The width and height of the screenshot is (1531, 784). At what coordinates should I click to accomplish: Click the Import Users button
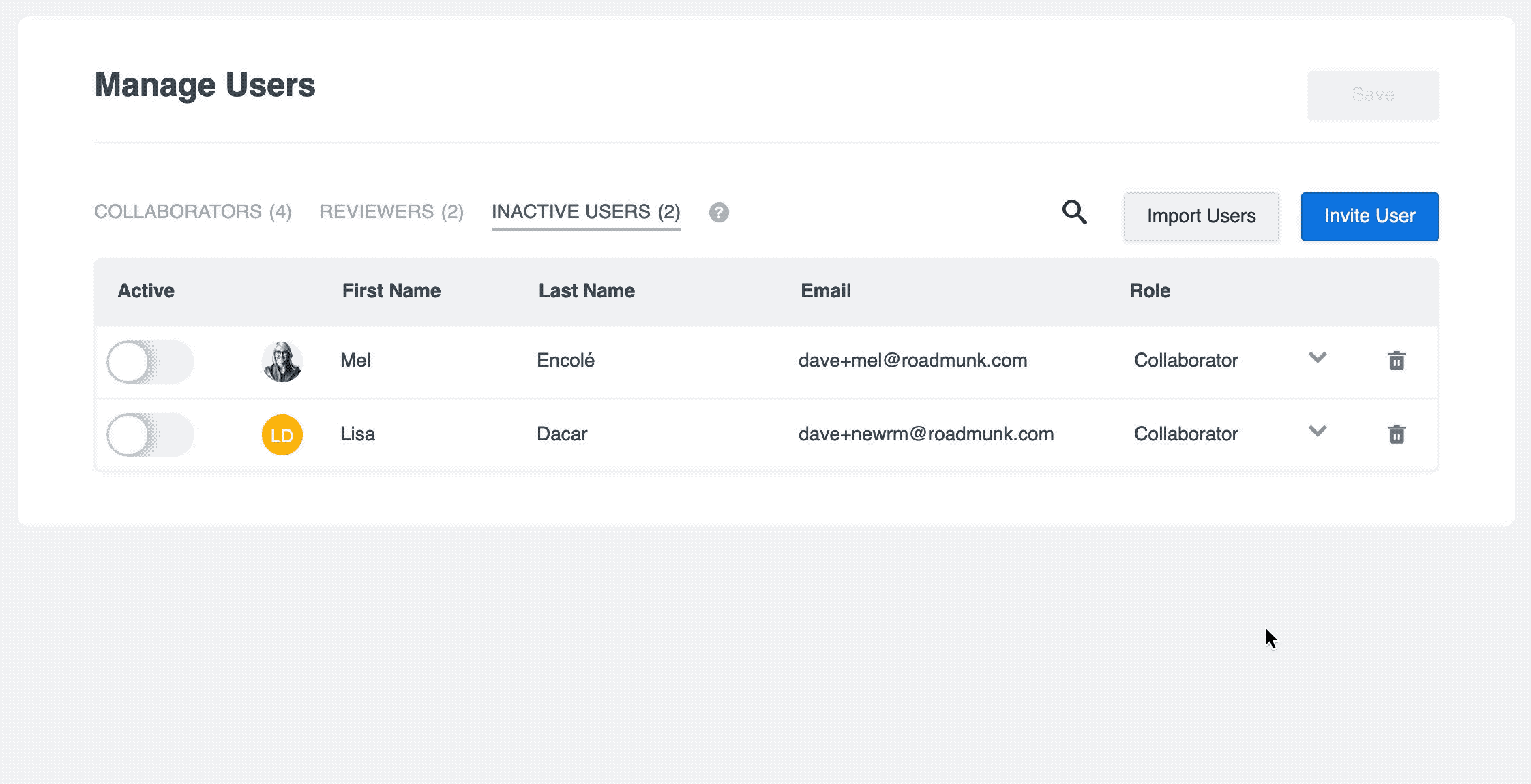1201,216
